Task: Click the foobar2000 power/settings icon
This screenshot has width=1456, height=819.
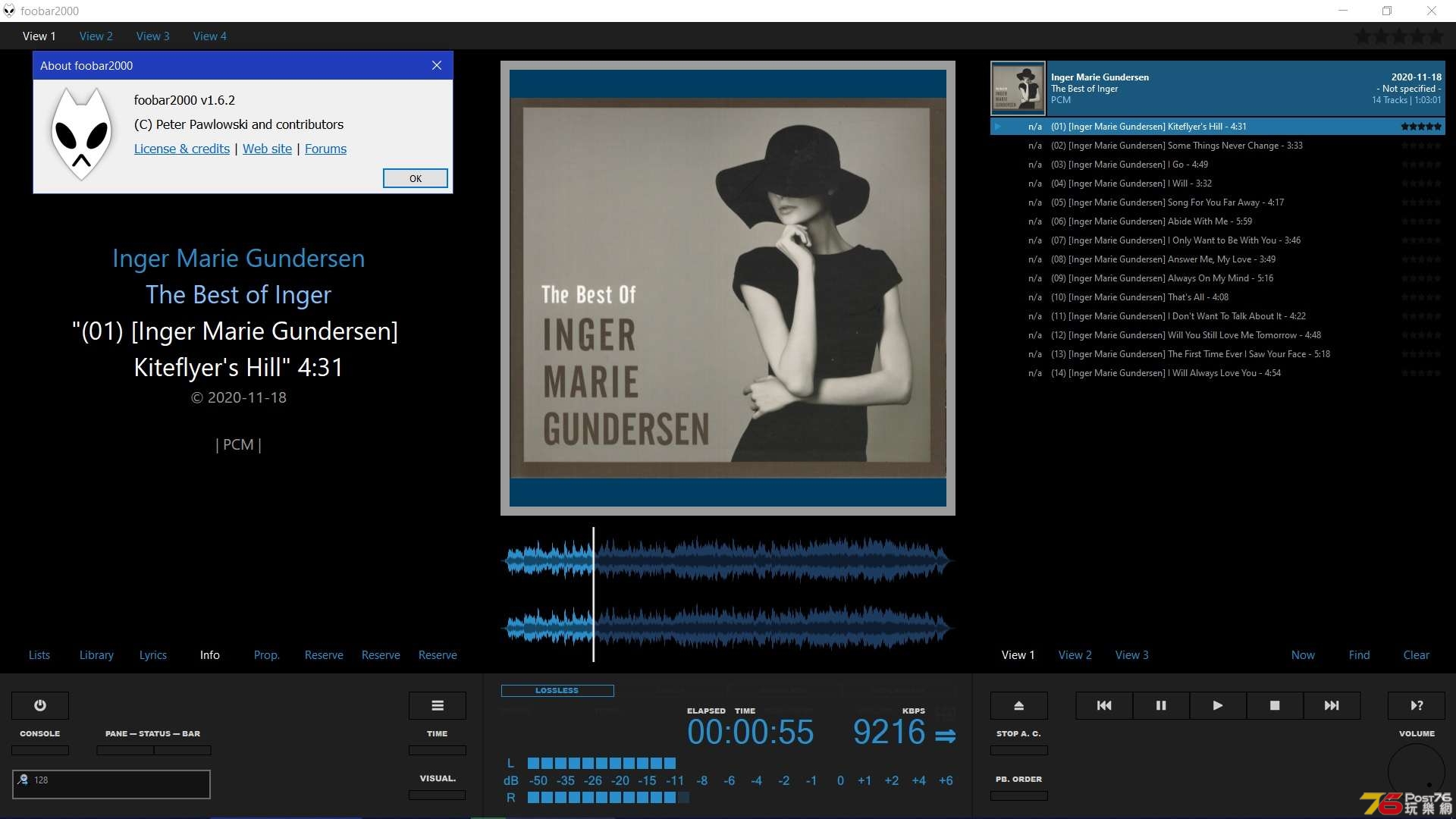Action: click(40, 705)
